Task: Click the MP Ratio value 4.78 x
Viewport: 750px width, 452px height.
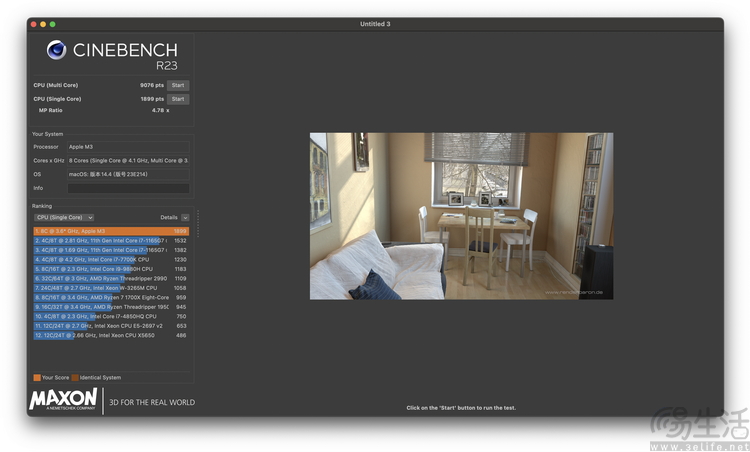Action: pyautogui.click(x=160, y=110)
